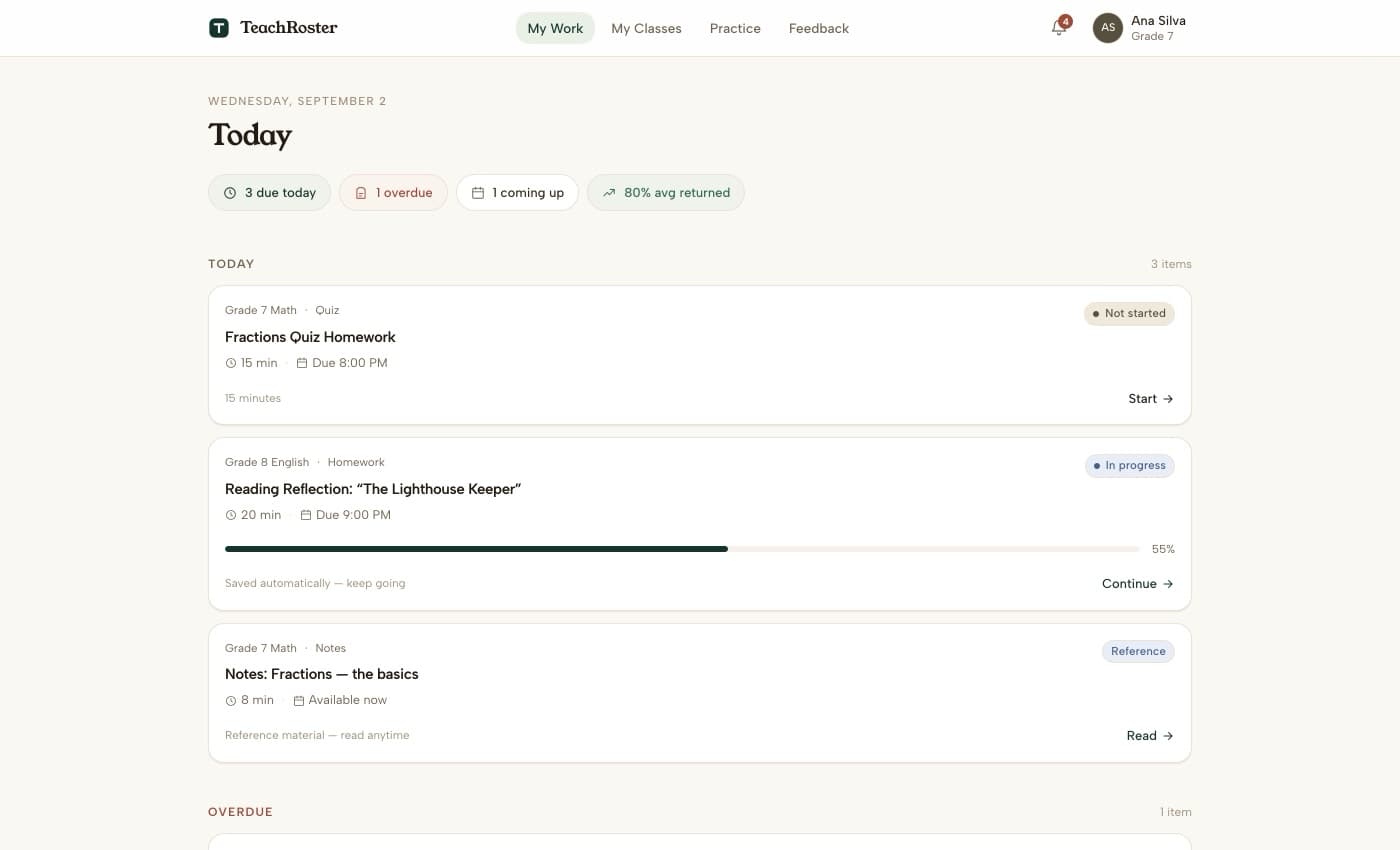
Task: Open 'Fractions Quiz Homework' title
Action: [x=310, y=337]
